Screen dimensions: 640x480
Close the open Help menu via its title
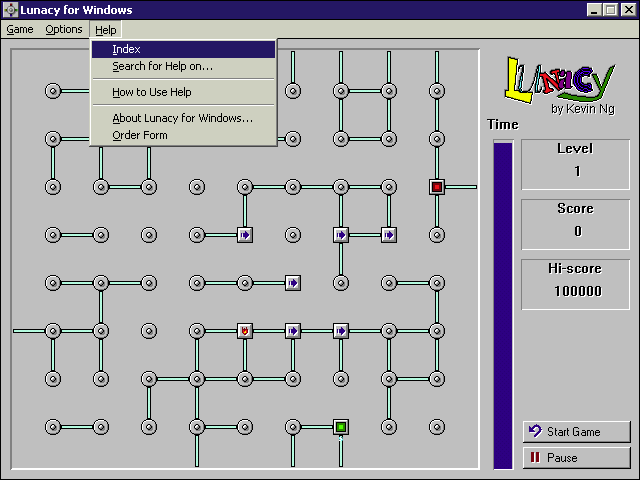pyautogui.click(x=106, y=30)
